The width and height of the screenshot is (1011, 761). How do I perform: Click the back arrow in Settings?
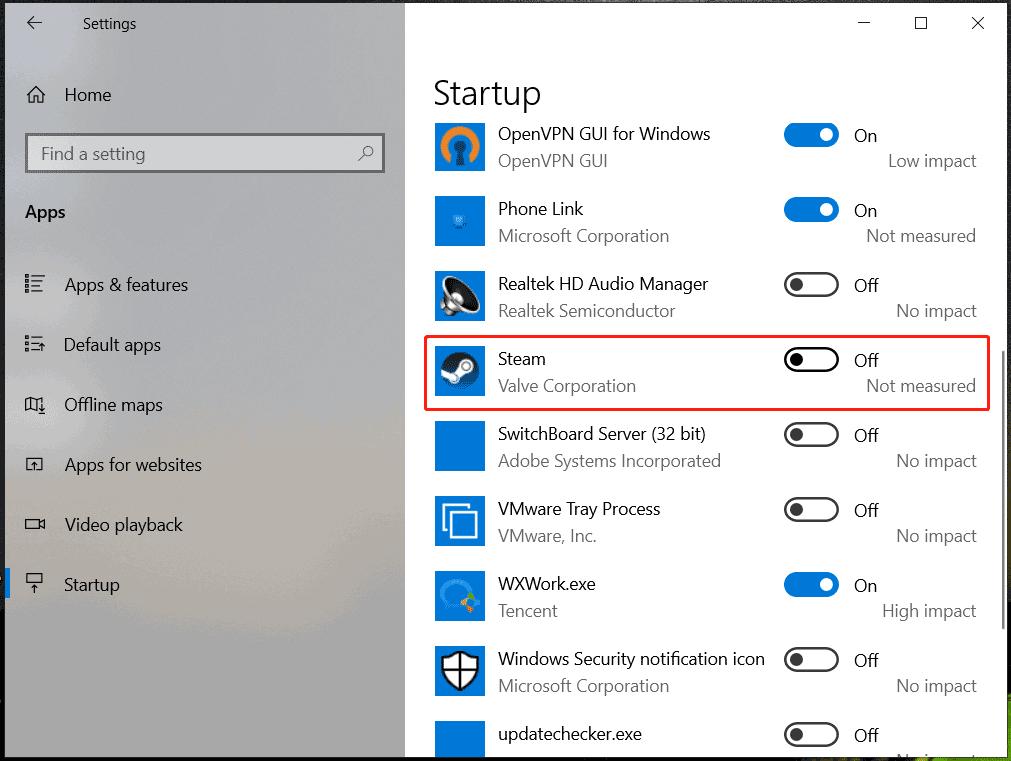pos(35,23)
